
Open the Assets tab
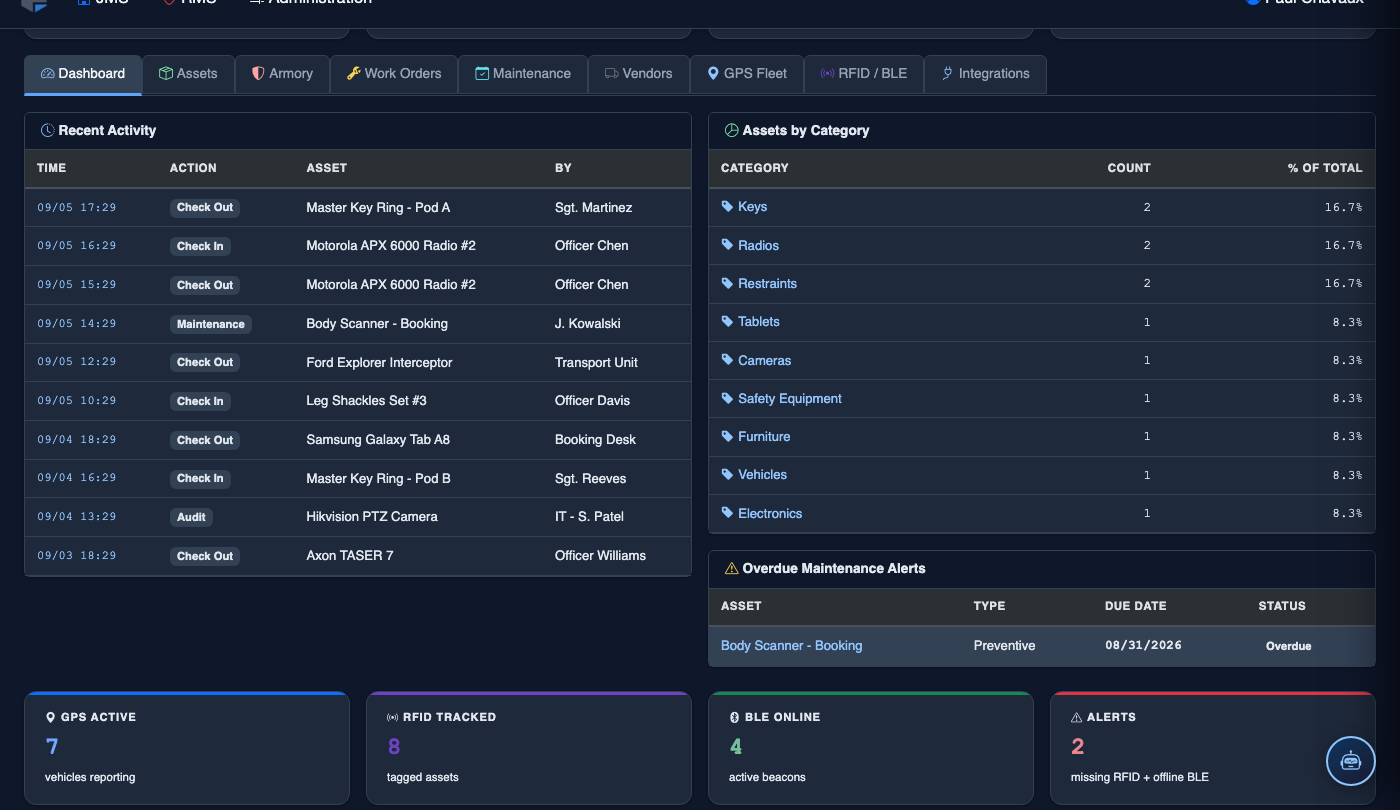tap(188, 74)
